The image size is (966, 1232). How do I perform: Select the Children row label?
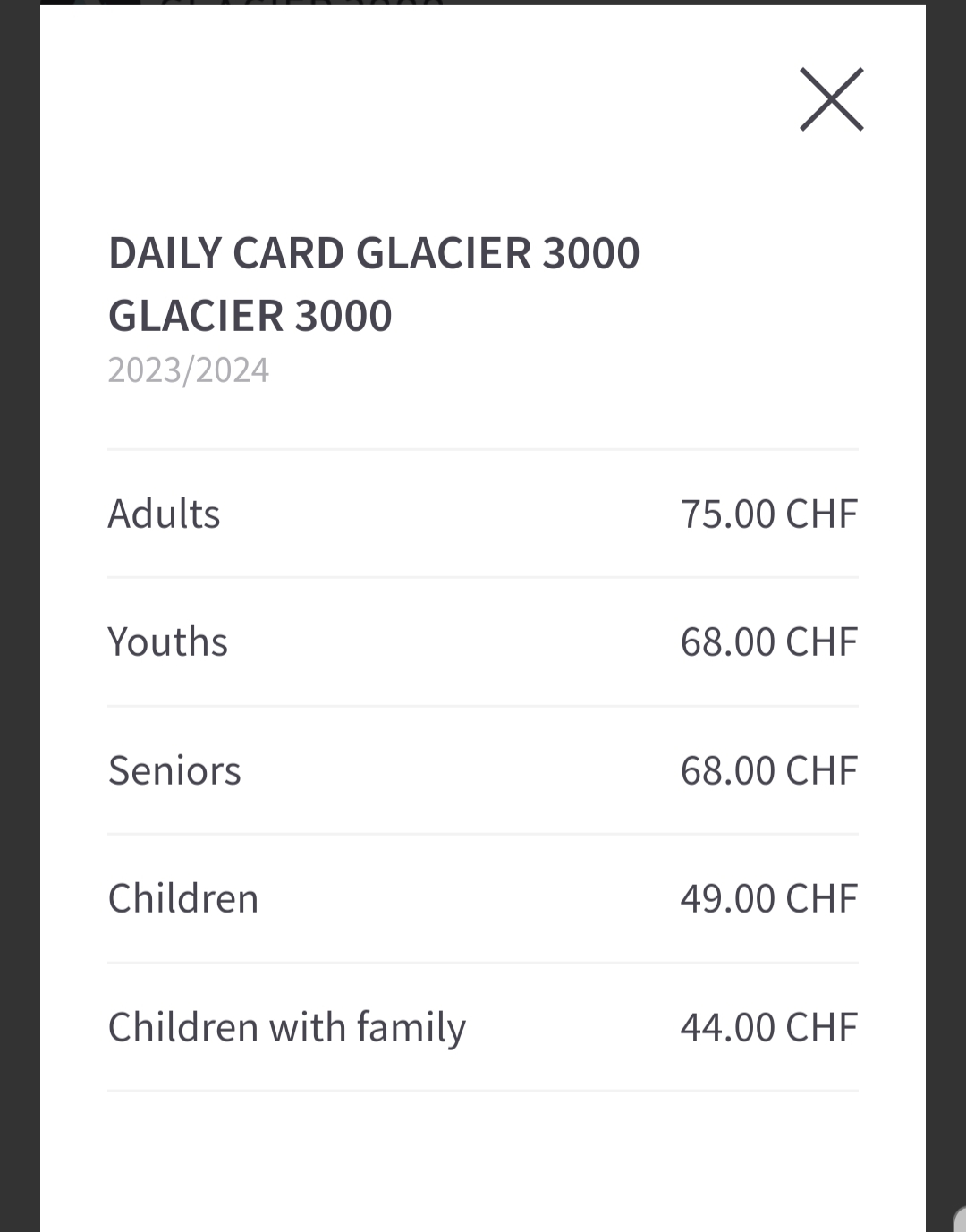[x=183, y=898]
